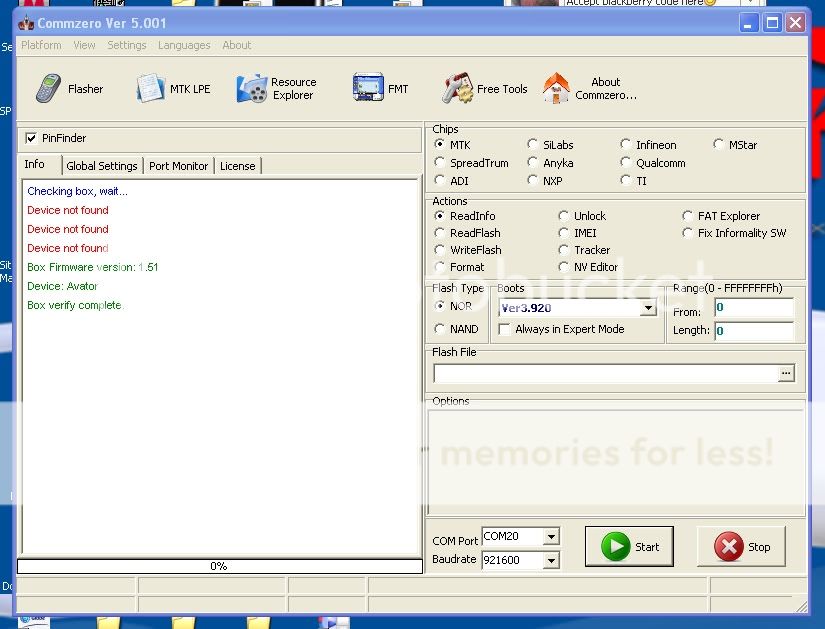Expand the Boots version dropdown

[648, 308]
